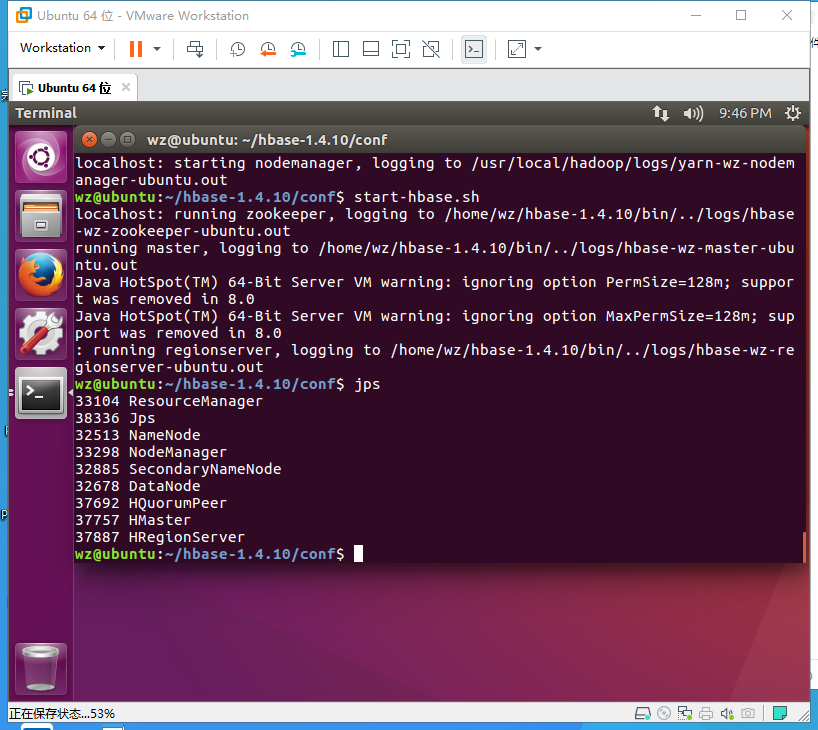Launch Firefox from the Ubuntu launcher
The height and width of the screenshot is (730, 818).
pos(41,274)
